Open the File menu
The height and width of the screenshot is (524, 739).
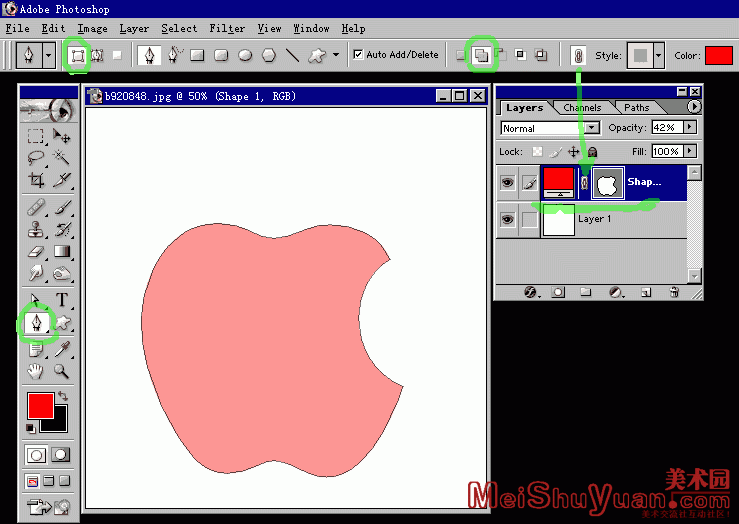(17, 29)
